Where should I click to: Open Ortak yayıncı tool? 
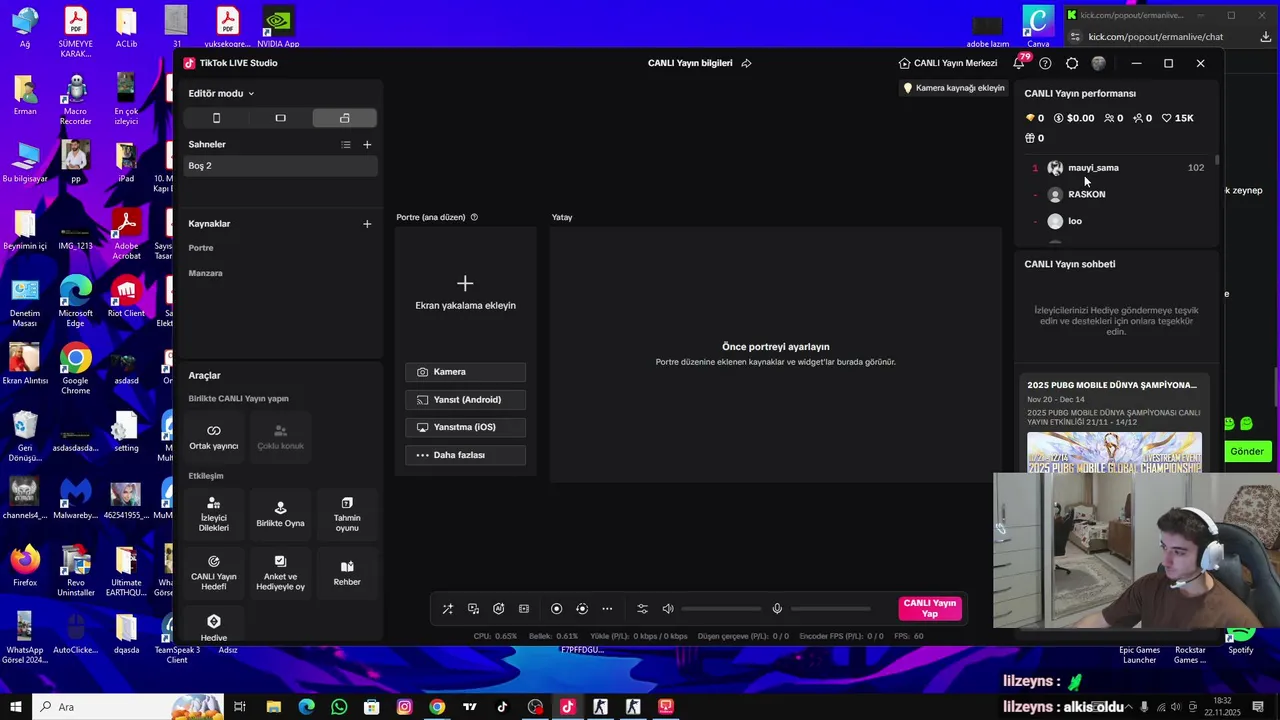pyautogui.click(x=214, y=437)
